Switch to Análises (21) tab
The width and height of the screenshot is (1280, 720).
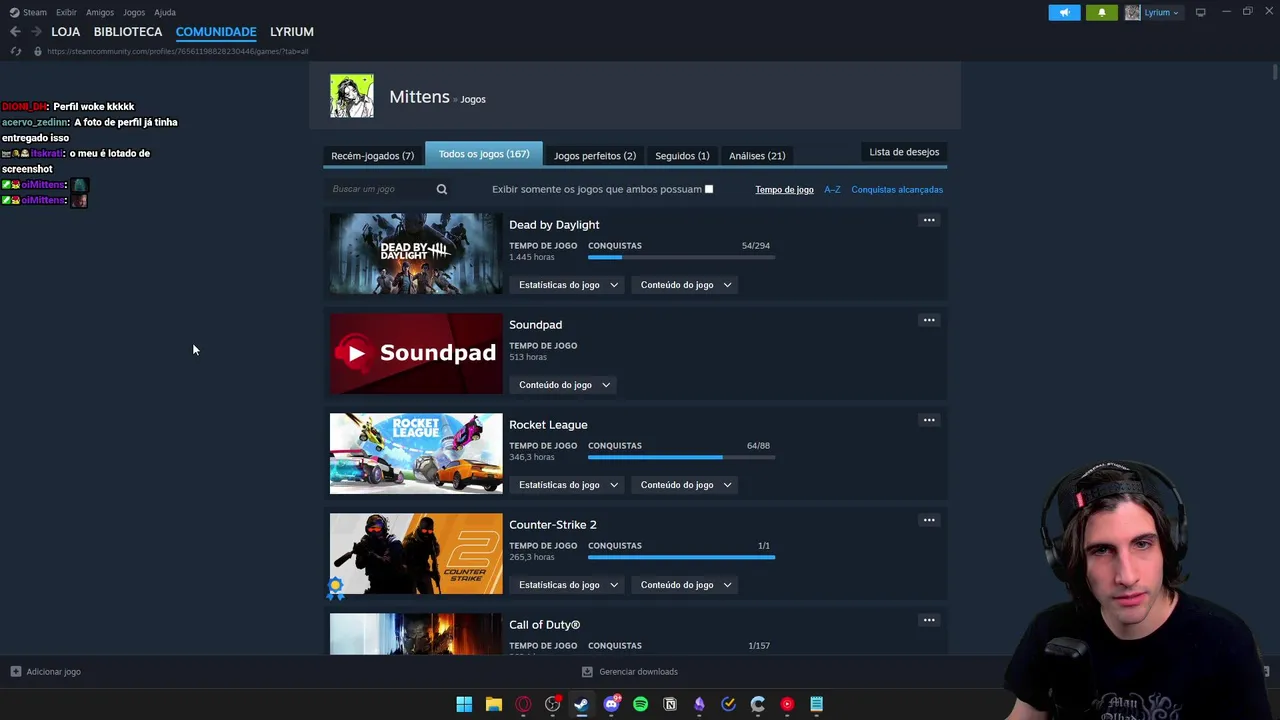point(757,156)
